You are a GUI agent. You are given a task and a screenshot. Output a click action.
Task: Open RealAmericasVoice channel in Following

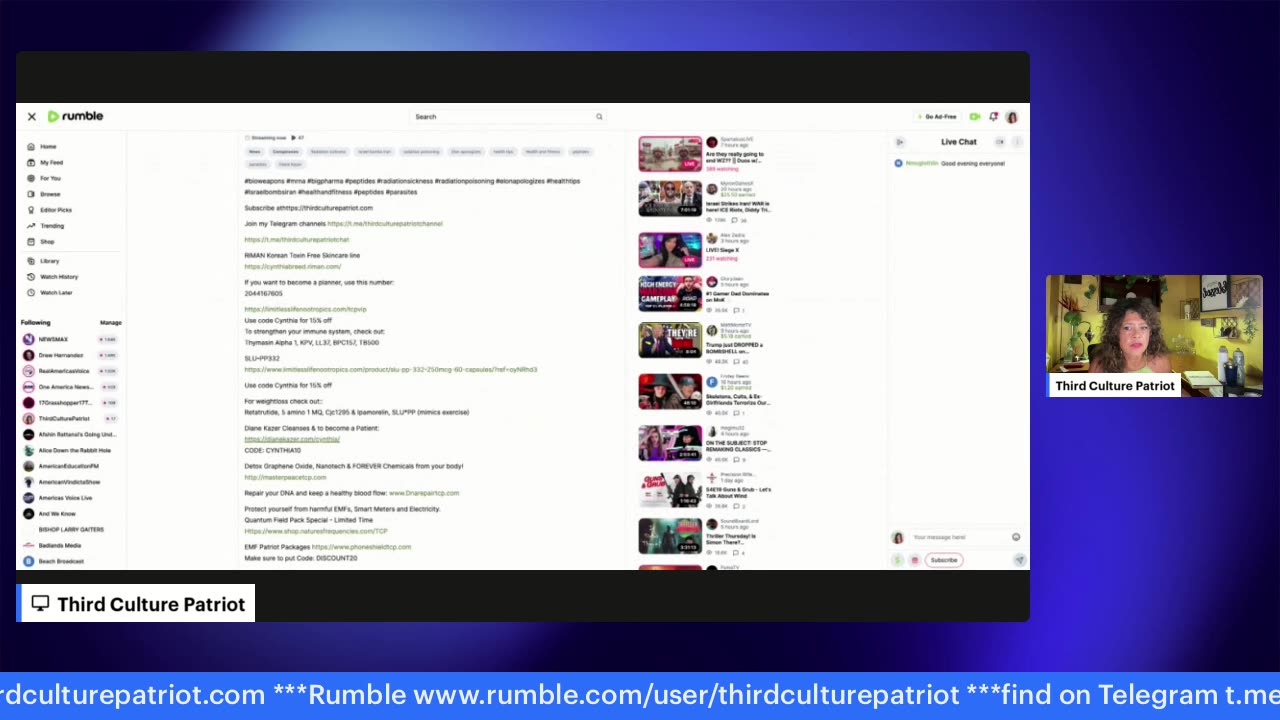[x=70, y=371]
